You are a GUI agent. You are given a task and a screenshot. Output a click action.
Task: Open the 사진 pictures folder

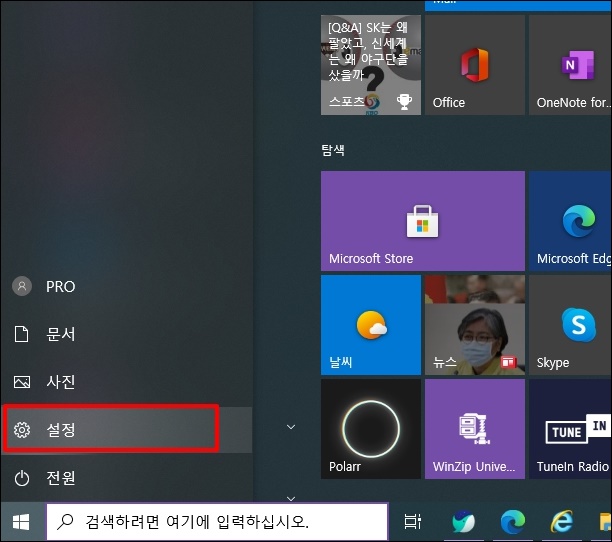click(126, 382)
